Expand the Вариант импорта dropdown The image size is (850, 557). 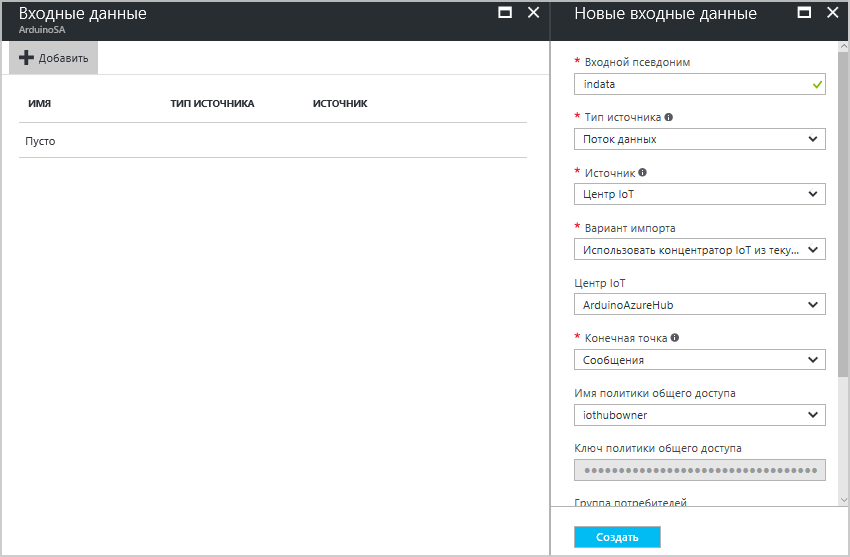[699, 250]
